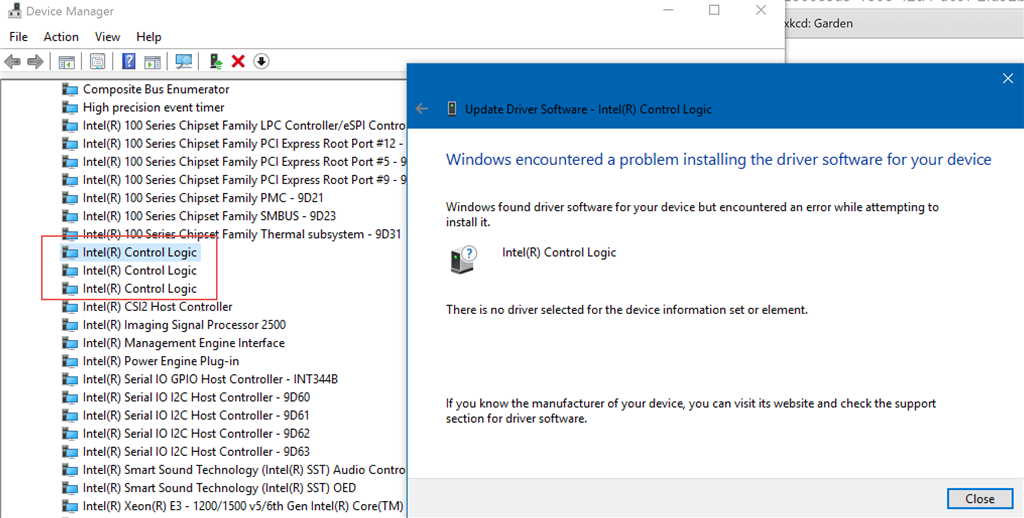Open the Action menu
Viewport: 1024px width, 518px height.
tap(61, 37)
